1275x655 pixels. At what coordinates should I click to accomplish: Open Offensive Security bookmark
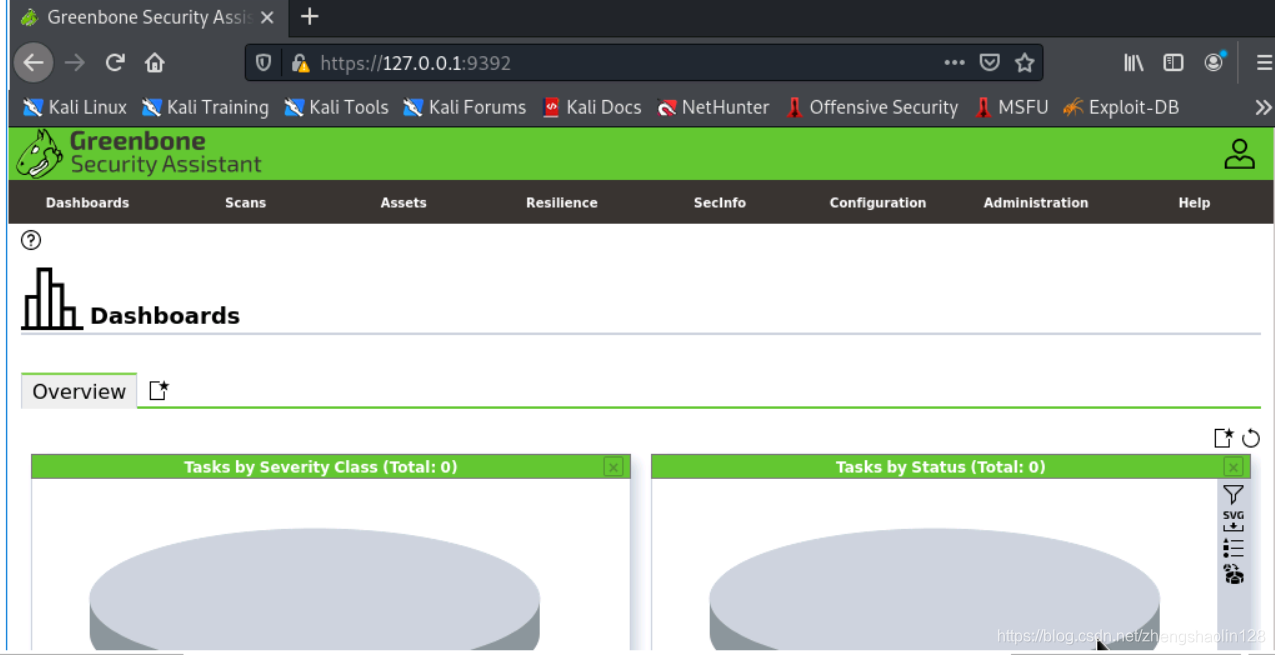872,107
